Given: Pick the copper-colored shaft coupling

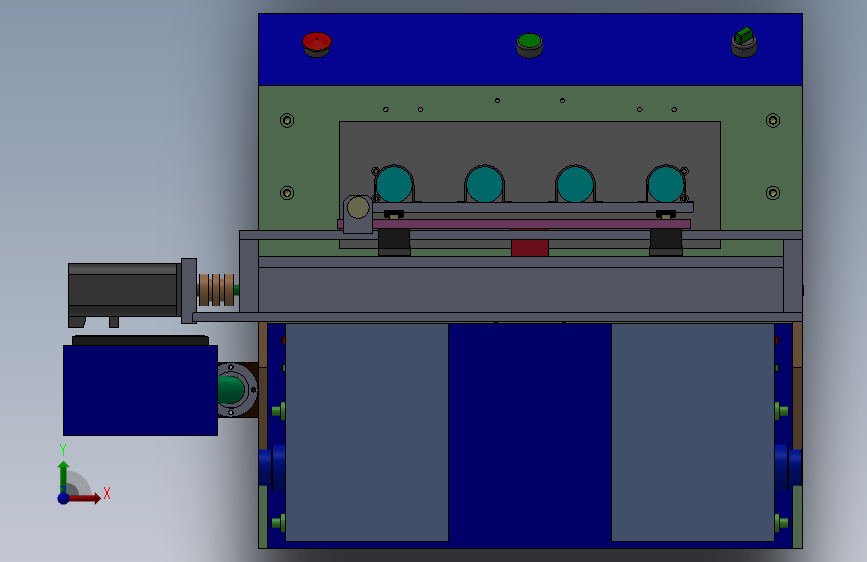Looking at the screenshot, I should (216, 290).
